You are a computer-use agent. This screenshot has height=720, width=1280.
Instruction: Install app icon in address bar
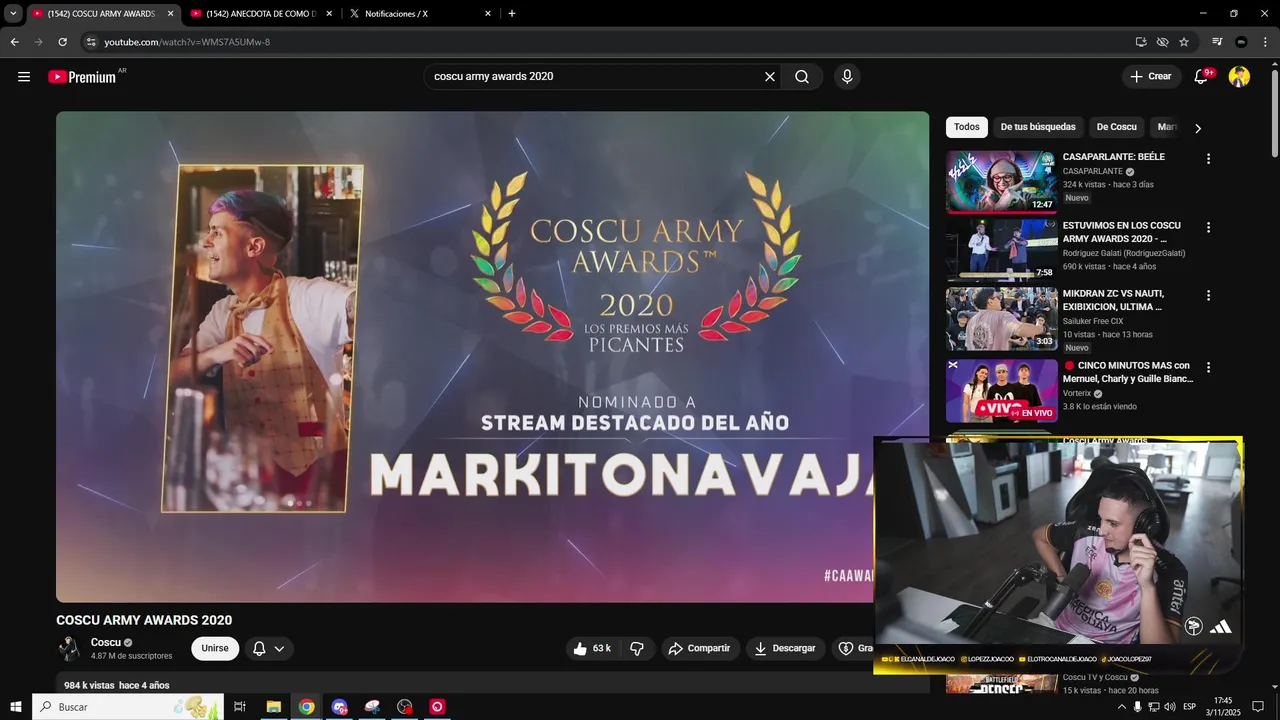1141,42
